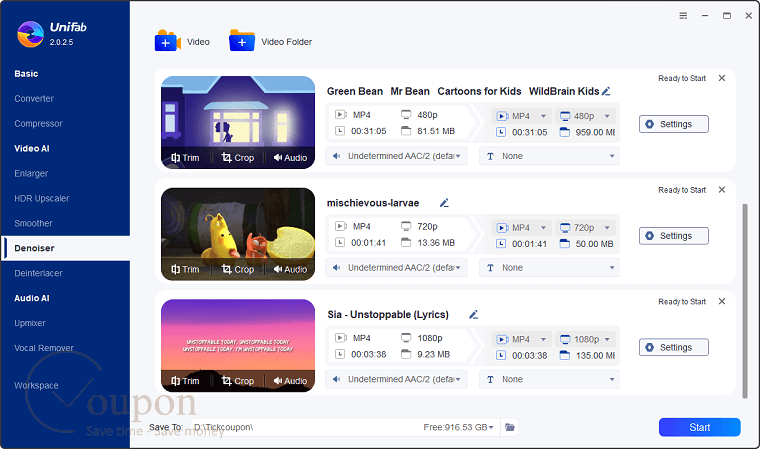Open output MP4 format dropdown for Green Bean
The height and width of the screenshot is (449, 760).
tap(522, 116)
